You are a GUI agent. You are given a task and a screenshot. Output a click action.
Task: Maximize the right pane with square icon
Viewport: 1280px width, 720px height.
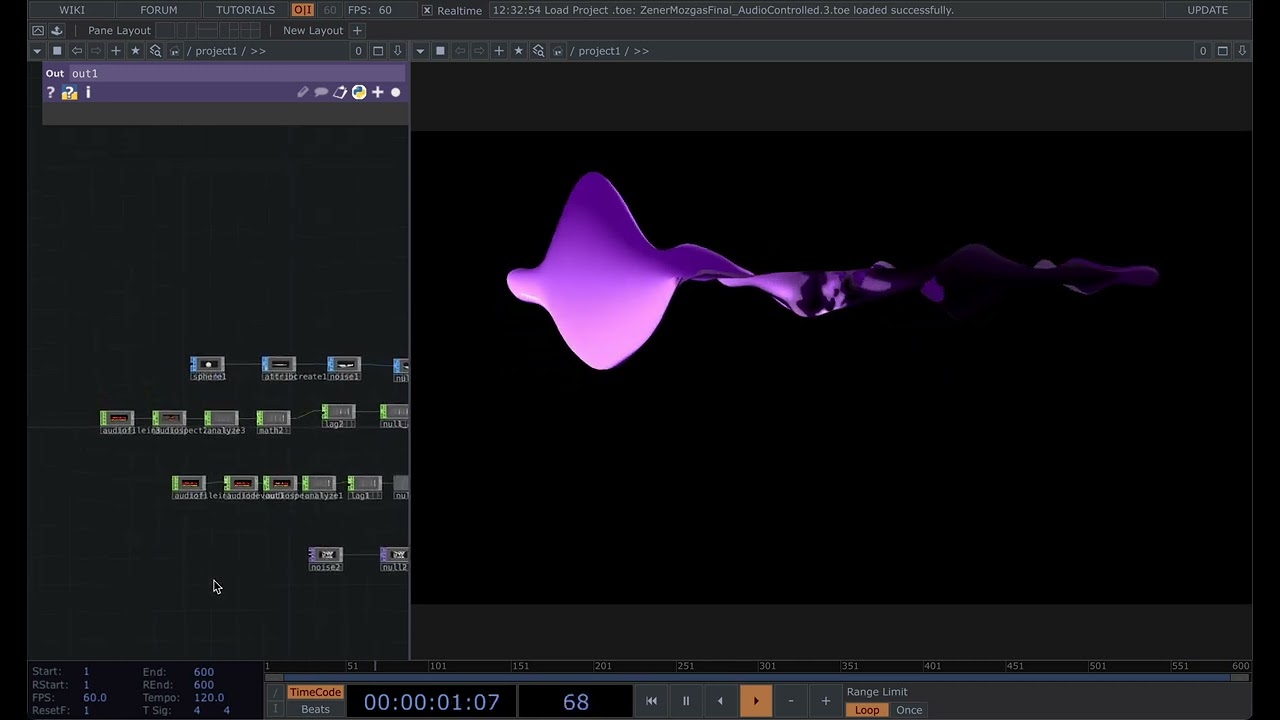click(x=1222, y=51)
